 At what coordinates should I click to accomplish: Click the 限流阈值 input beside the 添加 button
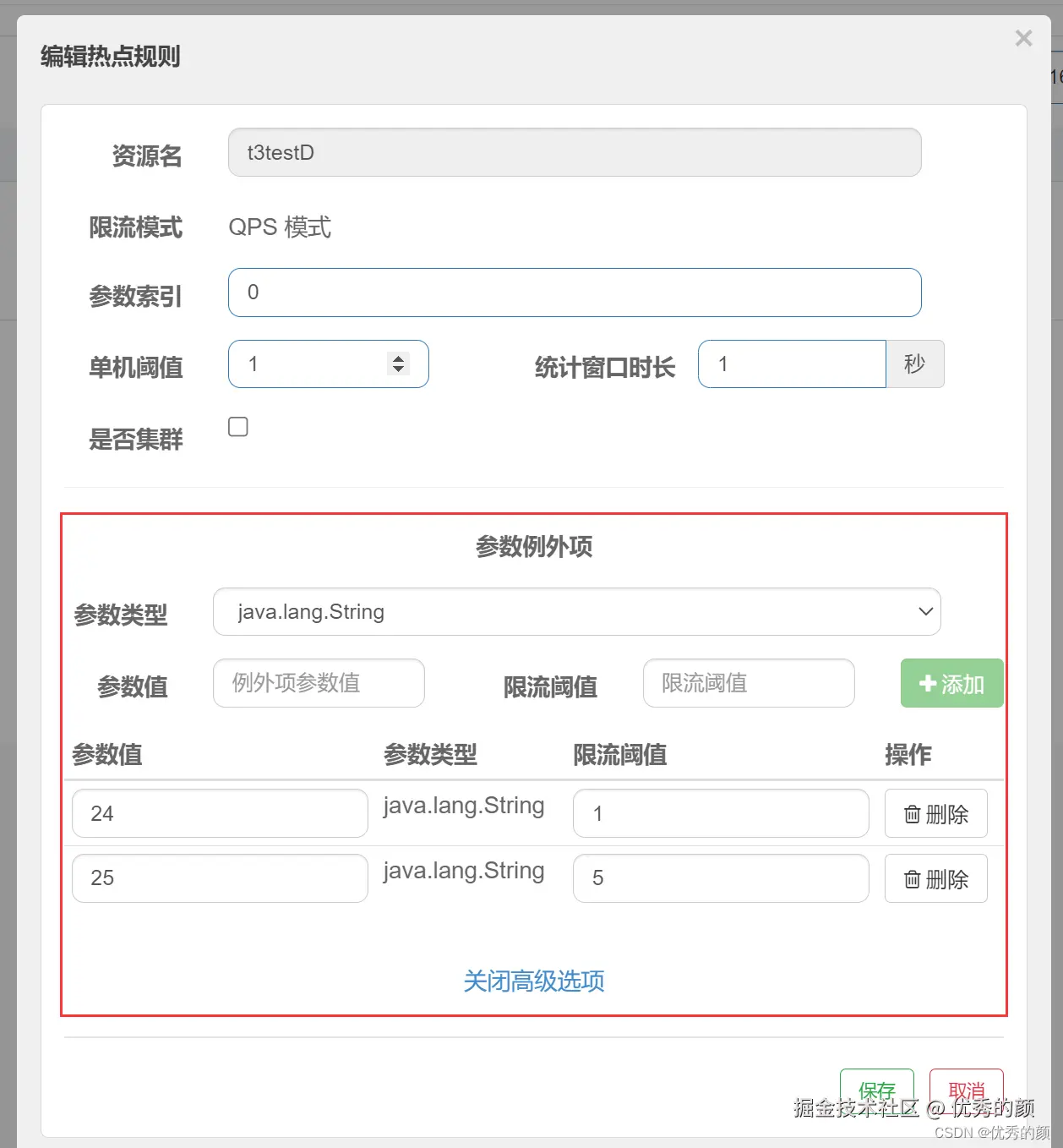click(748, 683)
